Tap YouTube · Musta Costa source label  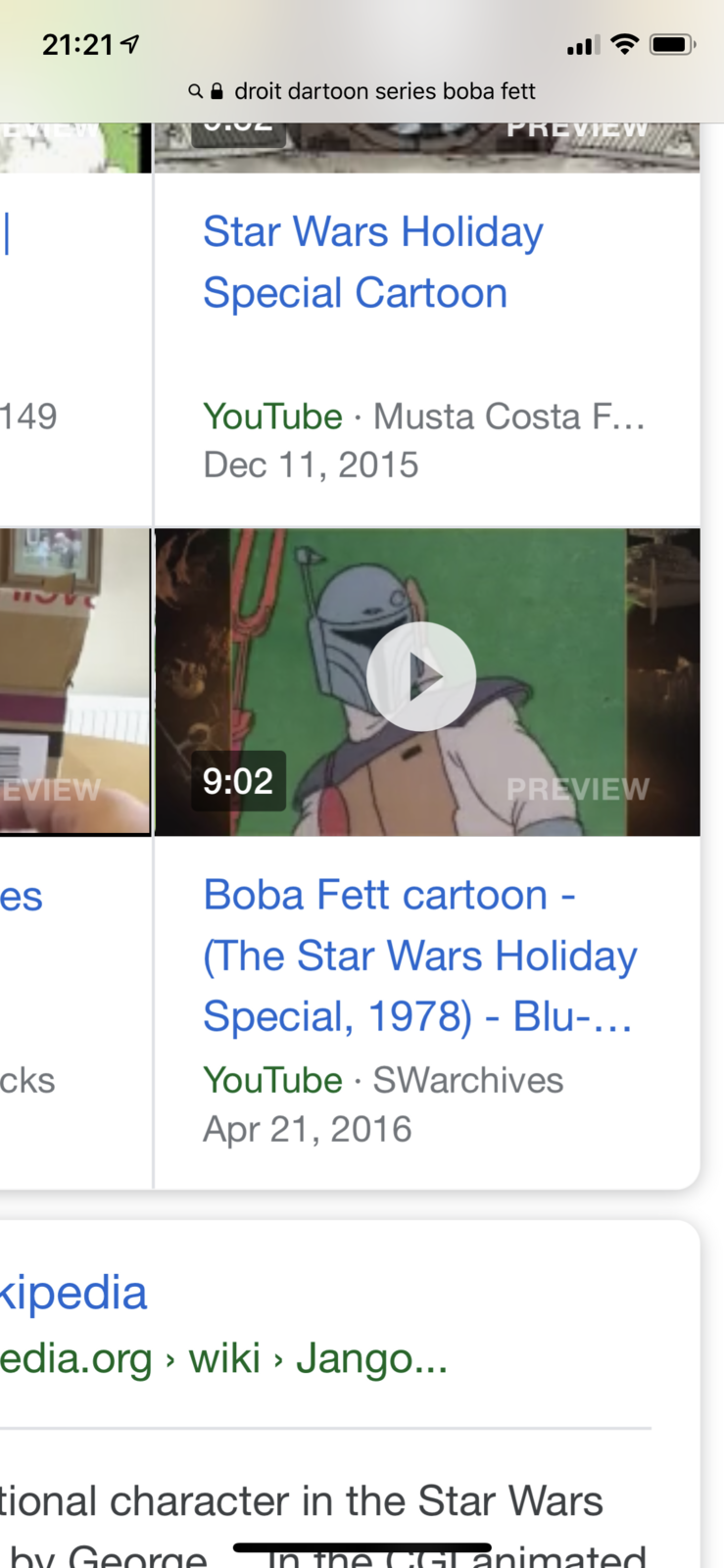click(x=423, y=416)
